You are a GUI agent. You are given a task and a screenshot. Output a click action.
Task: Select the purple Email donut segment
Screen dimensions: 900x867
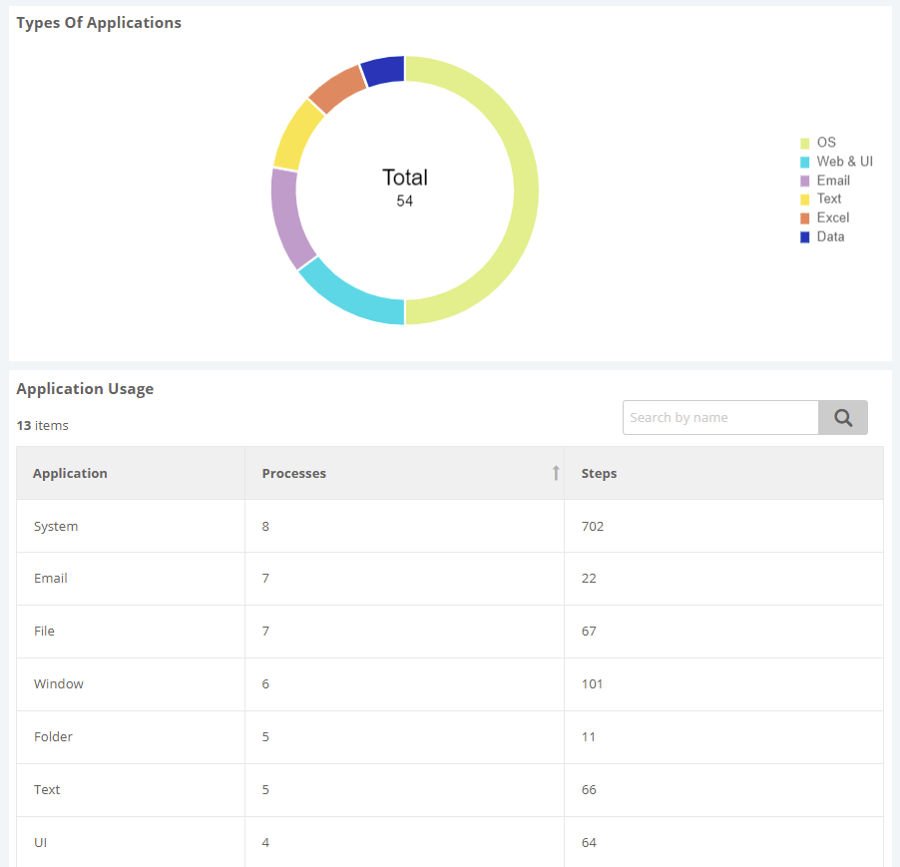(x=287, y=218)
